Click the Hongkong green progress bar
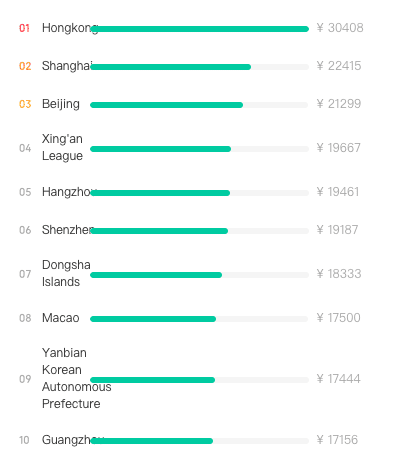Screen dimensions: 397x469 (199, 29)
